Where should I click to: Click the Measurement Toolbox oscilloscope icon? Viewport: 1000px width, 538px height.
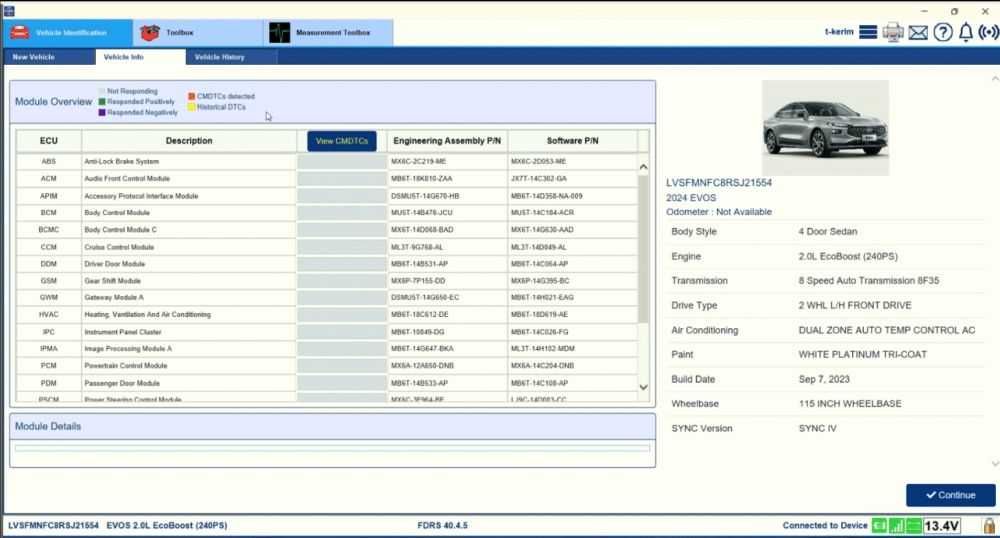point(279,33)
